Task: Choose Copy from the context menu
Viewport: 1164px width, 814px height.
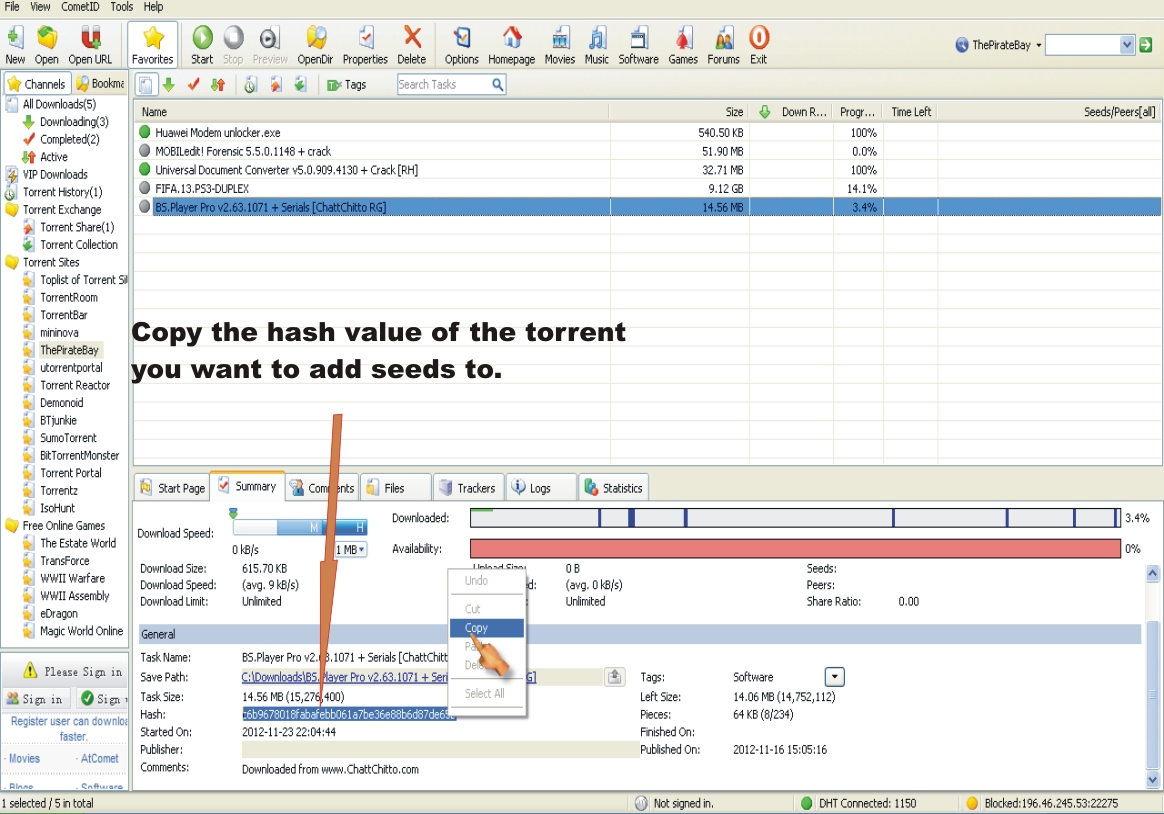Action: pyautogui.click(x=487, y=628)
